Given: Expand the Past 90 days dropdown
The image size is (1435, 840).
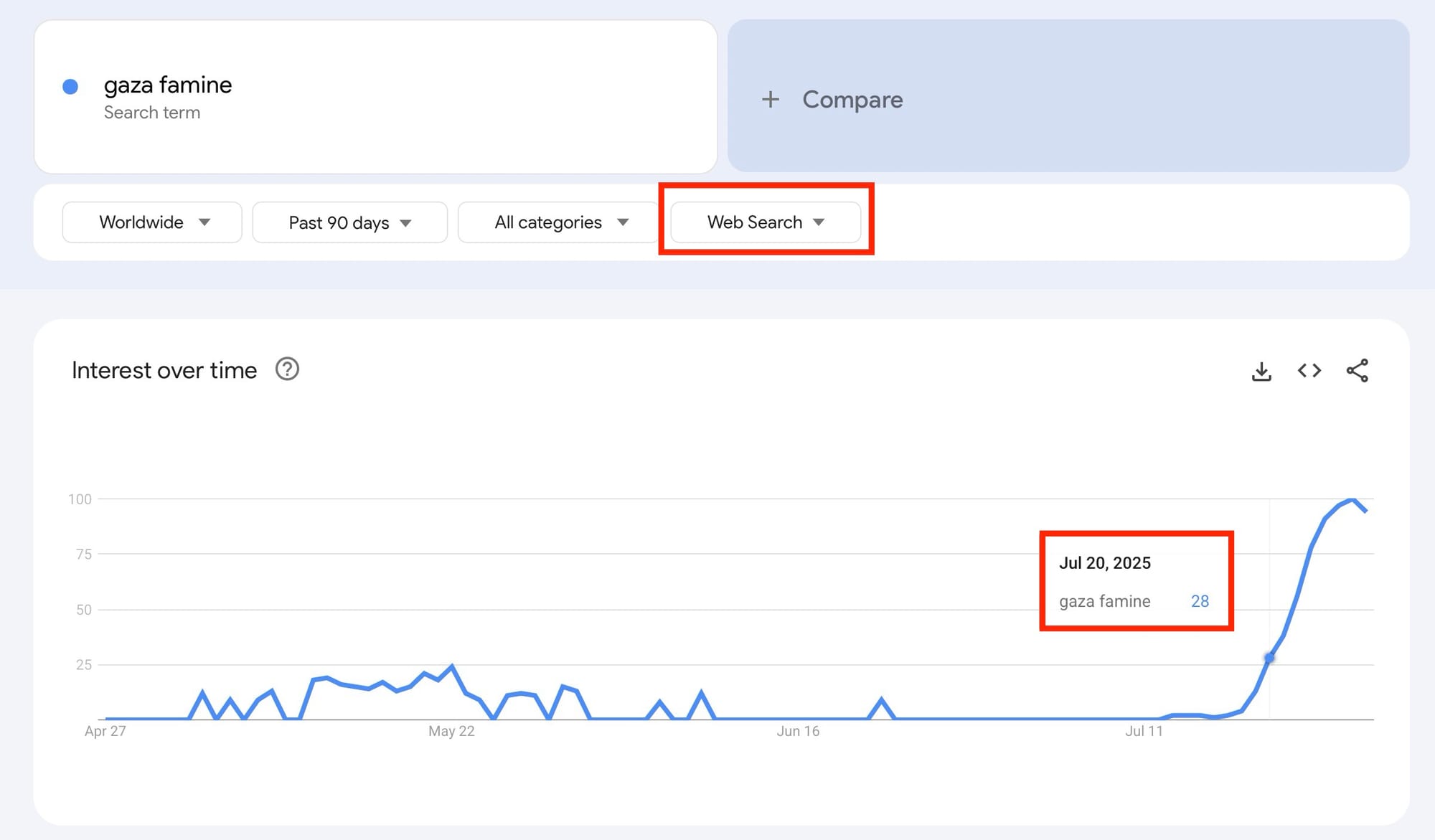Looking at the screenshot, I should click(349, 222).
